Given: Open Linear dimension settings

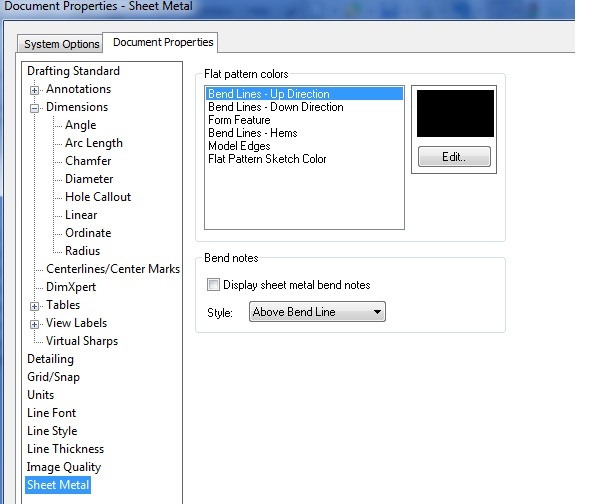Looking at the screenshot, I should pos(81,215).
